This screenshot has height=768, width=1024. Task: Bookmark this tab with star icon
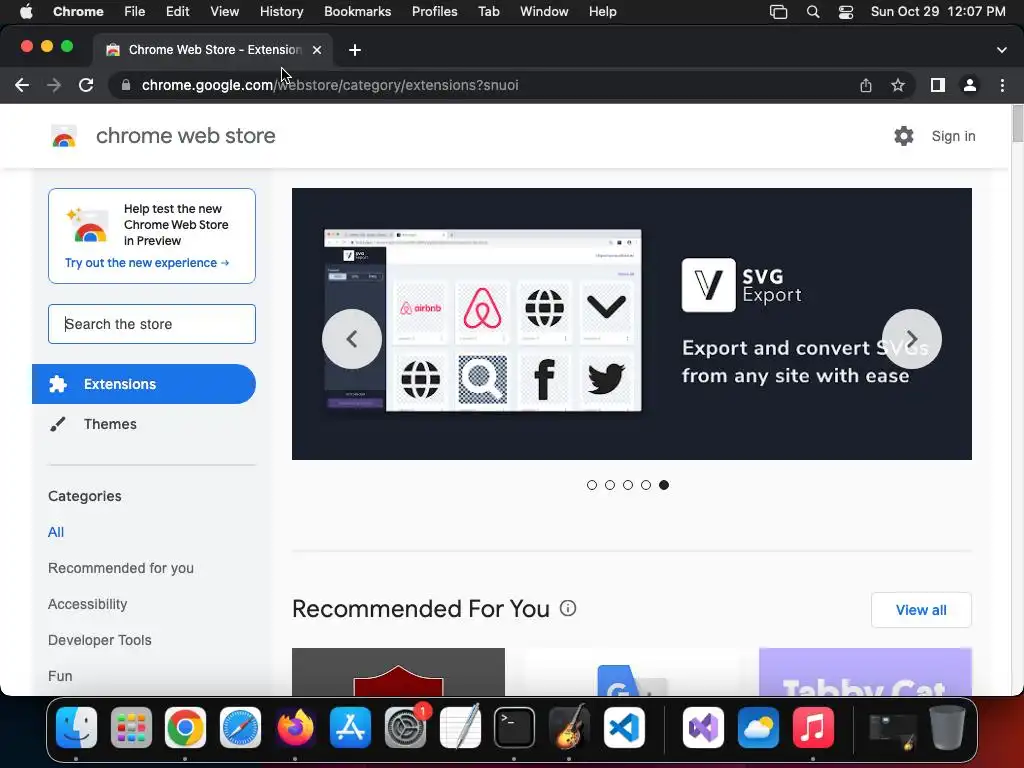898,85
